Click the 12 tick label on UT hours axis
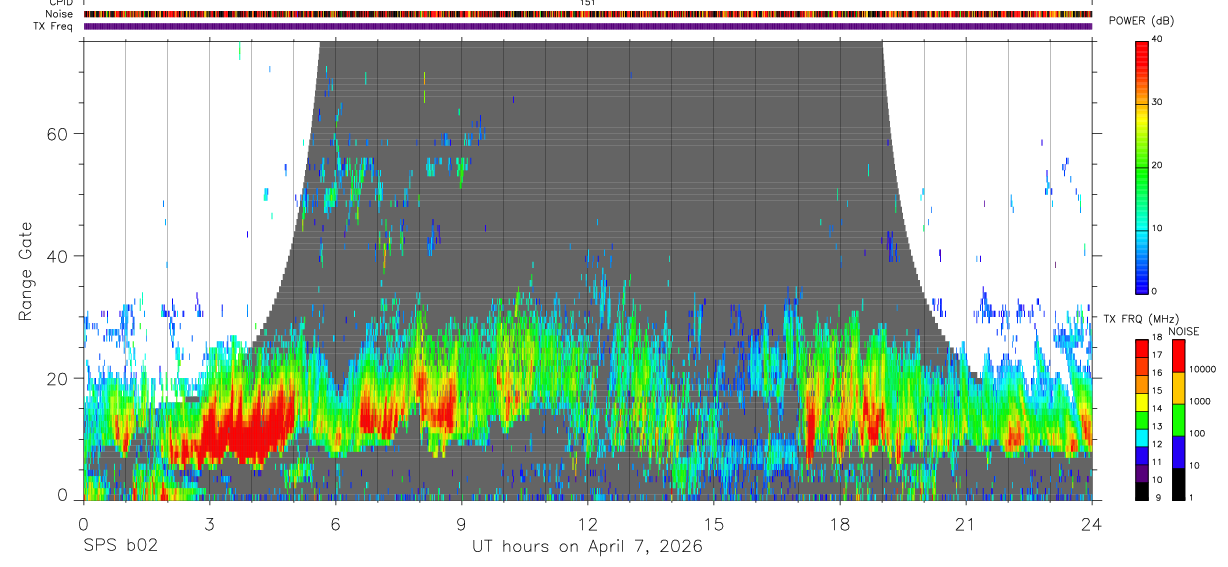This screenshot has width=1228, height=567. [587, 524]
